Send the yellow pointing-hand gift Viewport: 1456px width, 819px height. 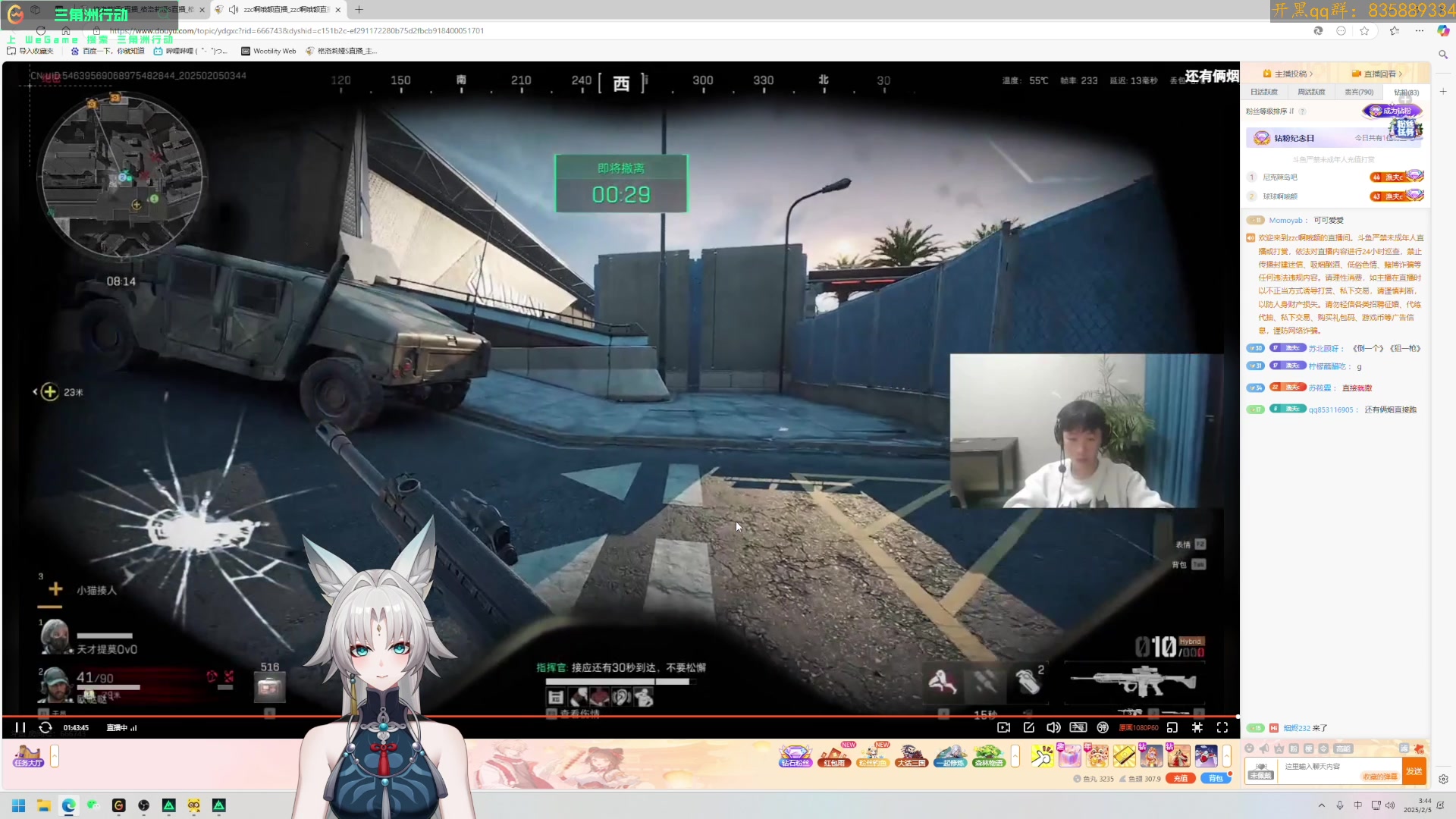tap(1042, 755)
